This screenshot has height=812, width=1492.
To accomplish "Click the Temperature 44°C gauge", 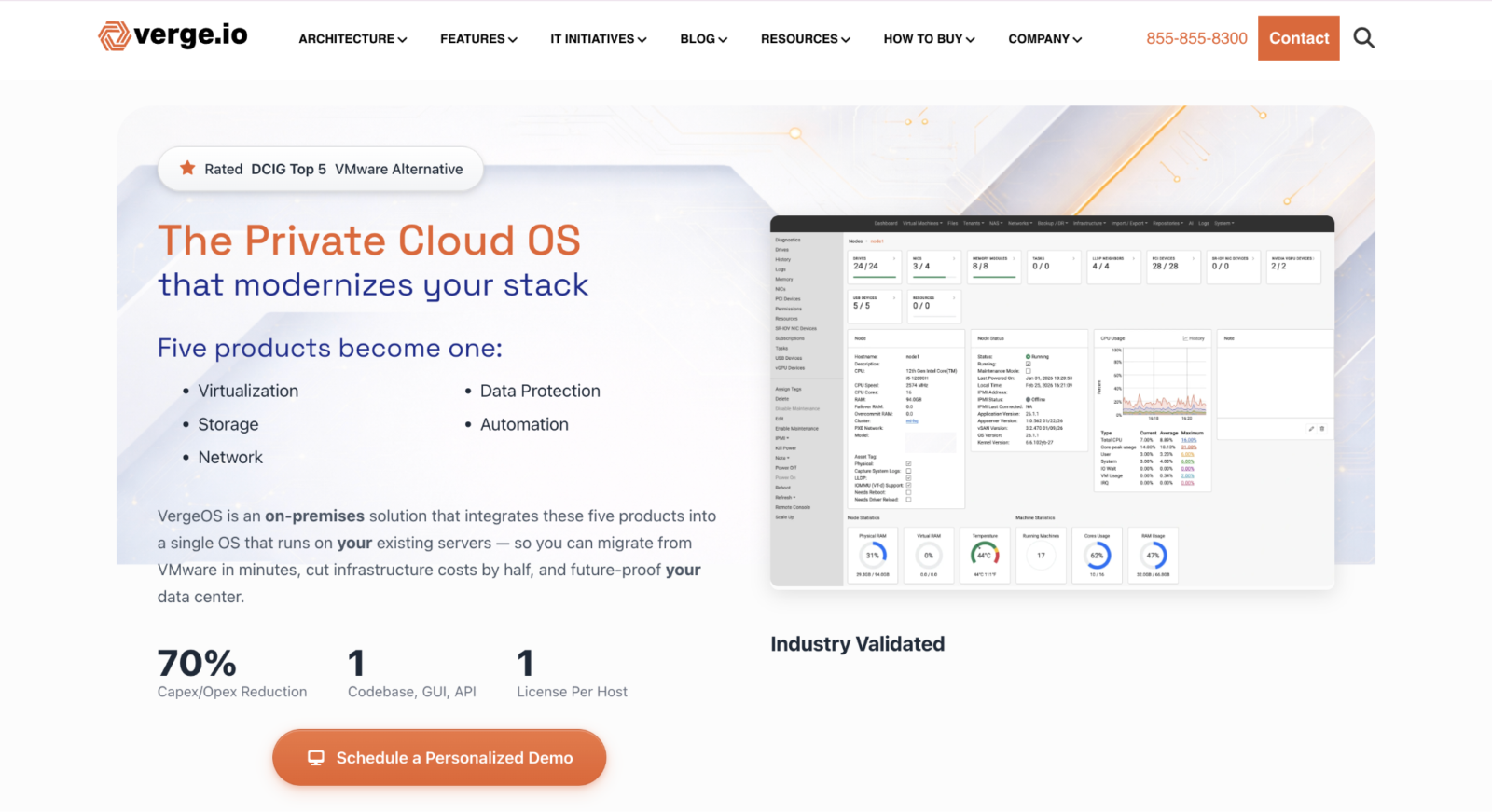I will pos(985,555).
